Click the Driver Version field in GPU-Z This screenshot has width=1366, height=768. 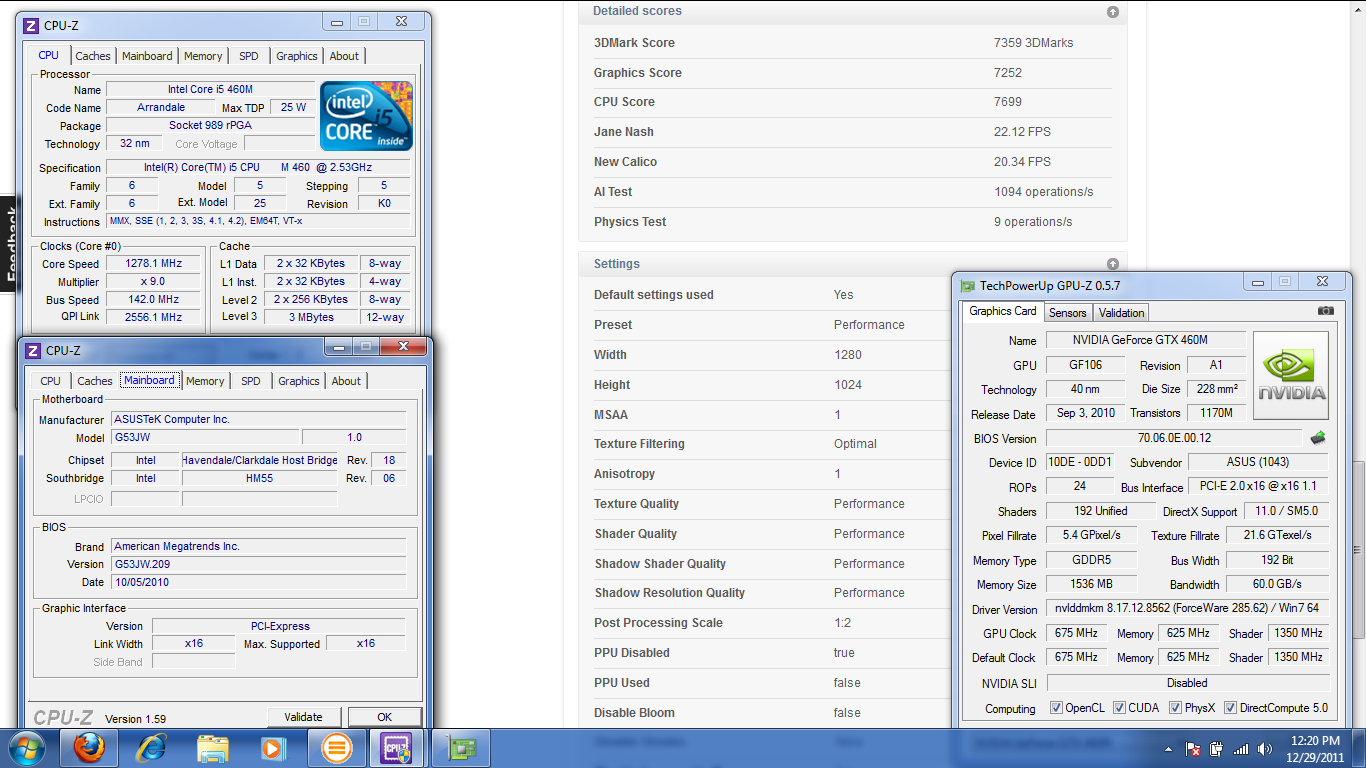1187,608
